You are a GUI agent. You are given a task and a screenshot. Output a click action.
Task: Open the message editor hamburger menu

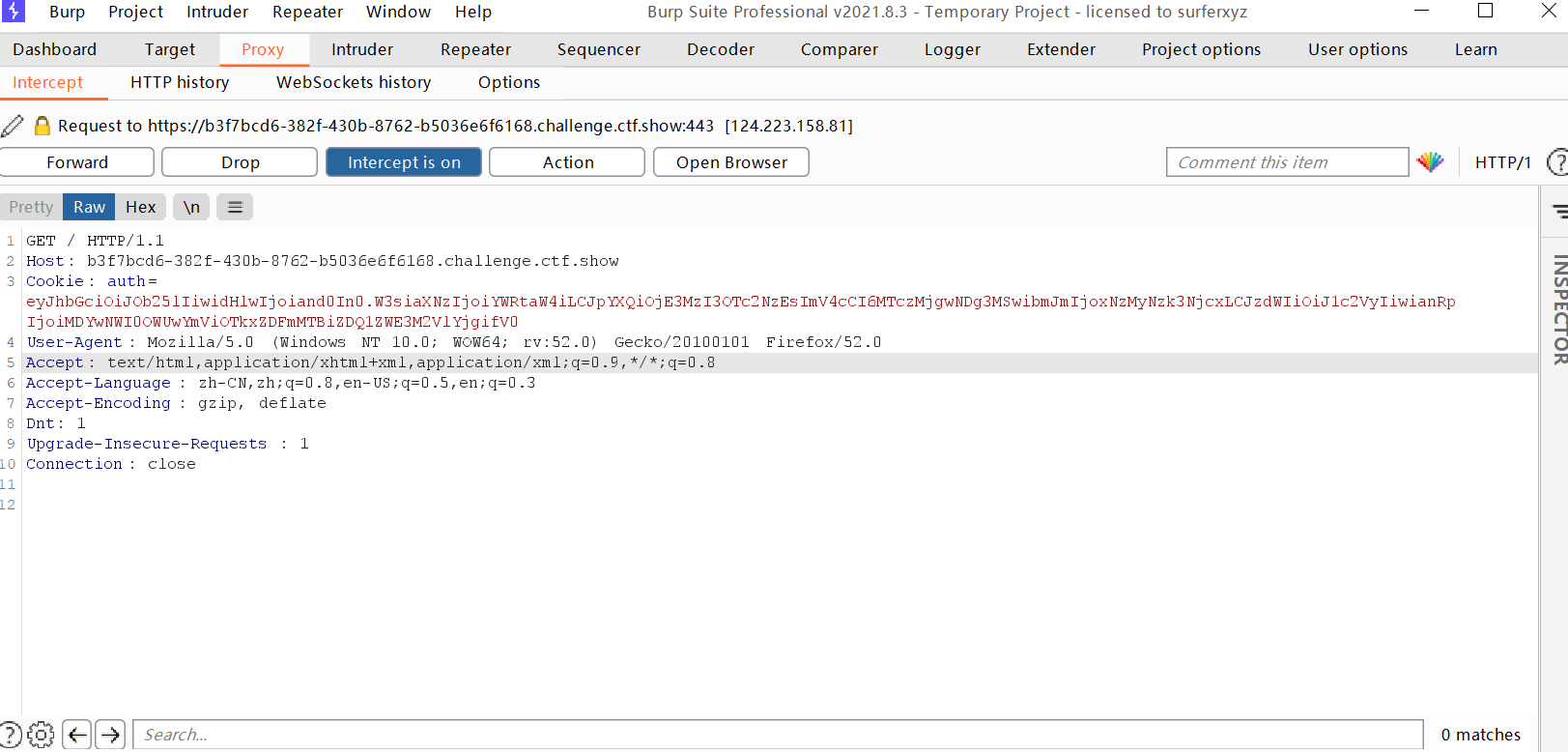235,207
